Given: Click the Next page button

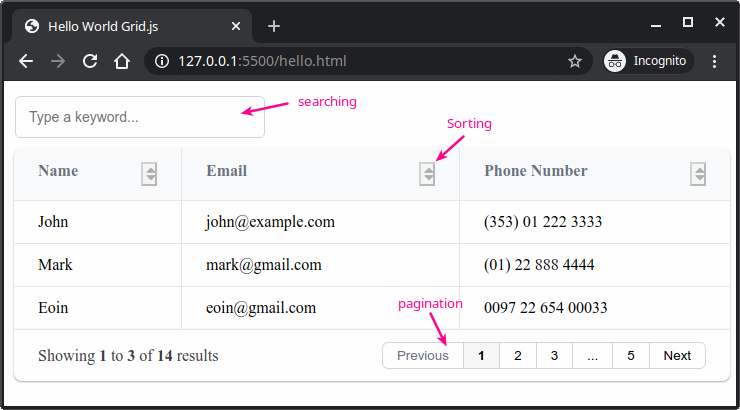Looking at the screenshot, I should [677, 356].
